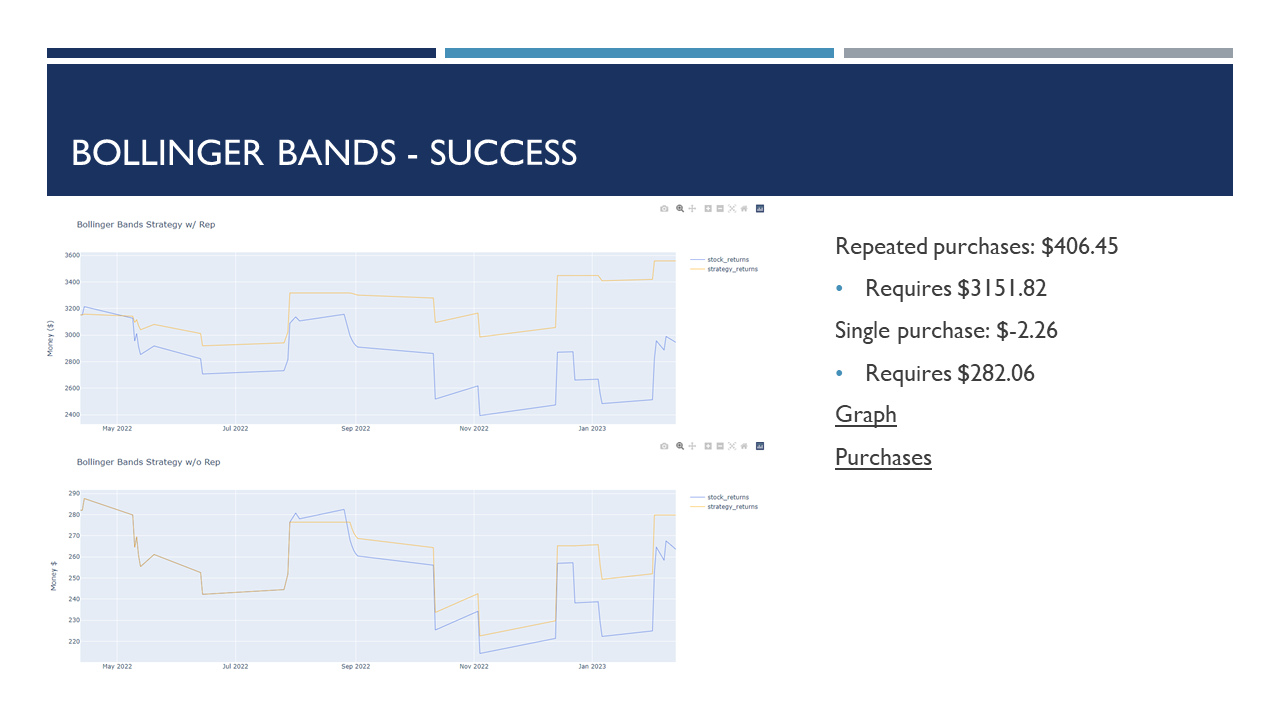Click autoscale icon on bottom chart
1280x720 pixels.
click(732, 446)
